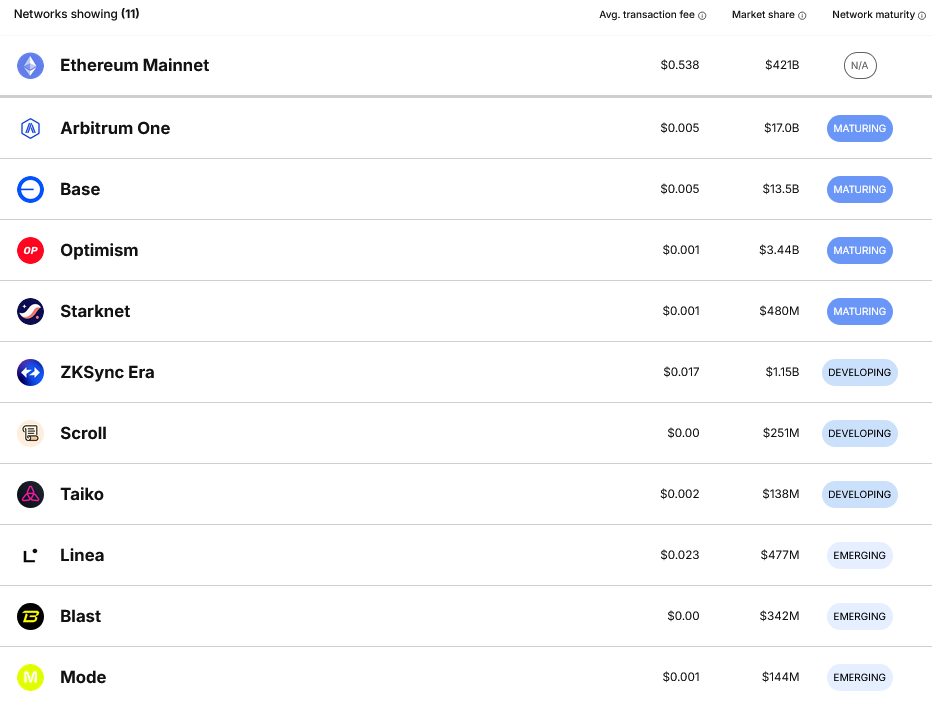
Task: Click the MATURING badge on Arbitrum One
Action: [859, 128]
